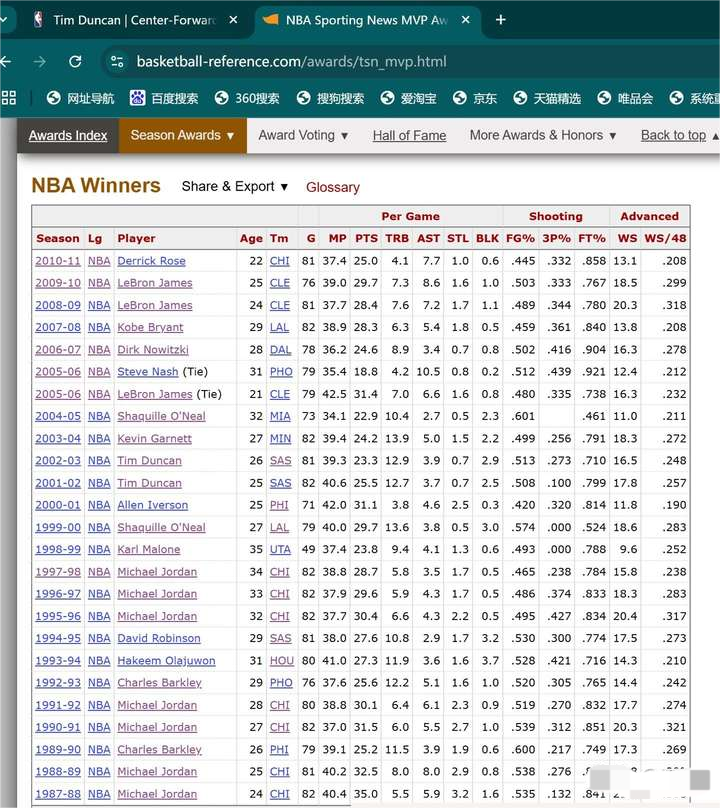This screenshot has width=720, height=808.
Task: Open the 搜狗搜索 bookmark
Action: tap(330, 98)
